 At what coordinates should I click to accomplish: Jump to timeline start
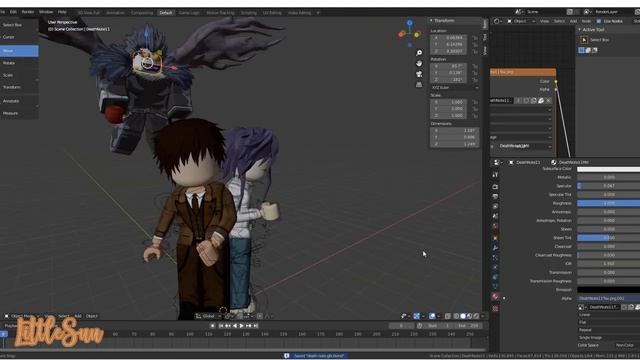[221, 326]
